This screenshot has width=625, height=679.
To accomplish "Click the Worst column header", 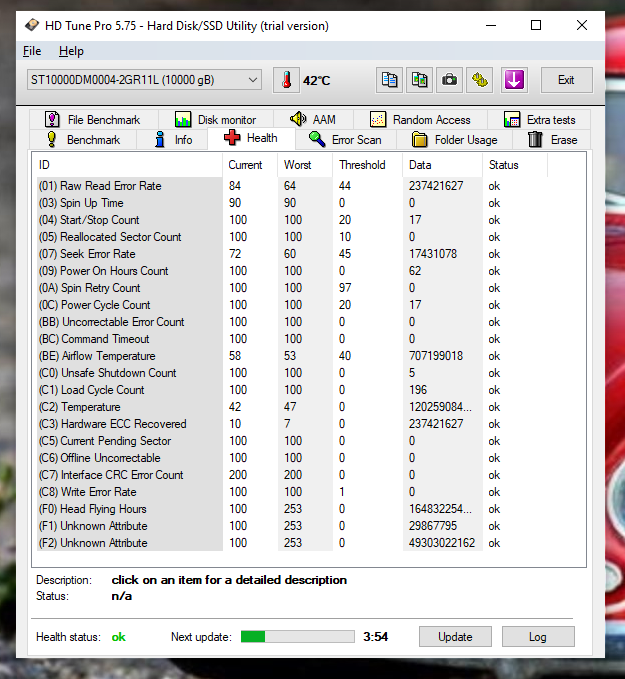I will pyautogui.click(x=305, y=165).
